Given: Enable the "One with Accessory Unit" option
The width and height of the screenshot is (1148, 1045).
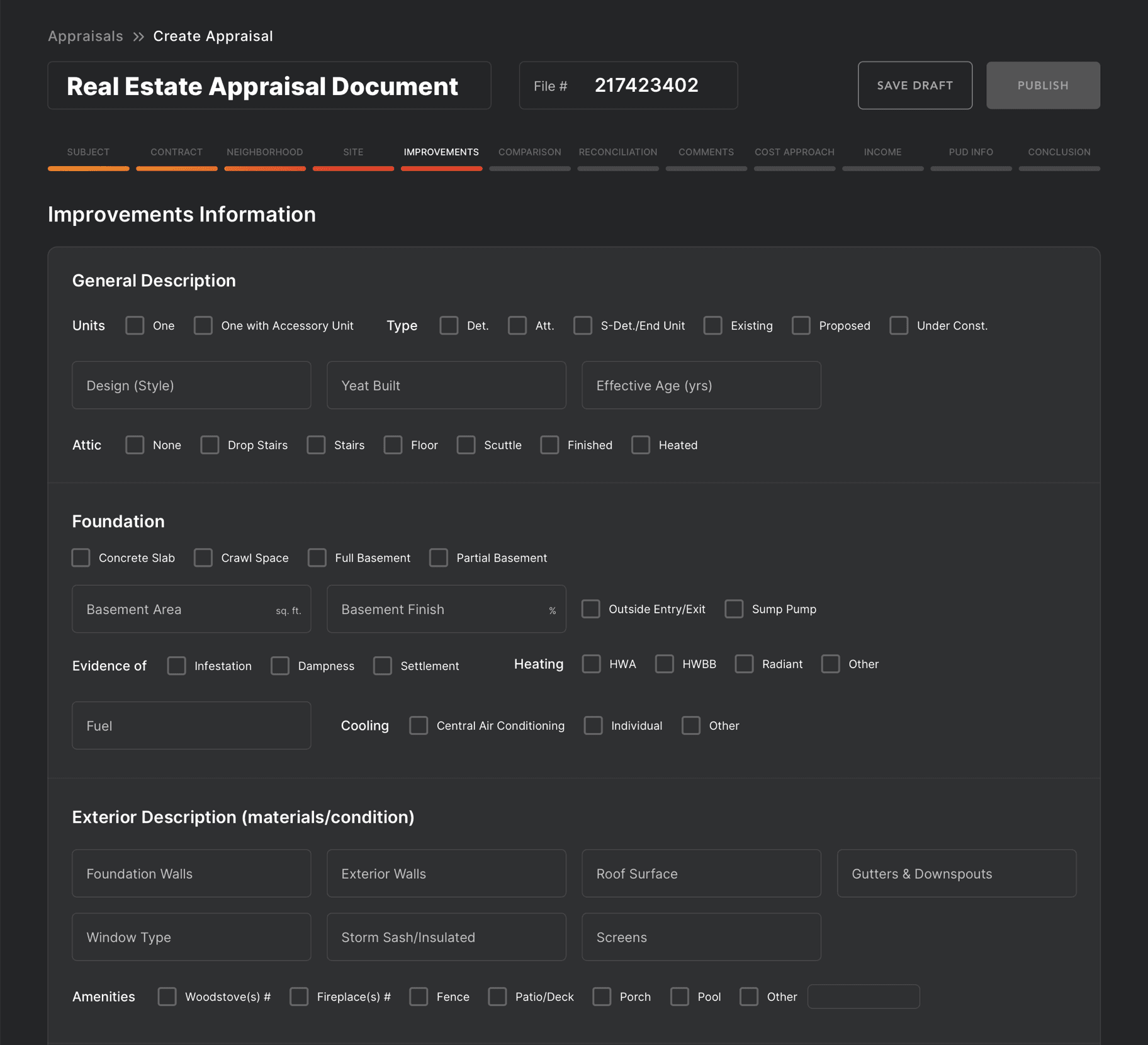Looking at the screenshot, I should [203, 325].
